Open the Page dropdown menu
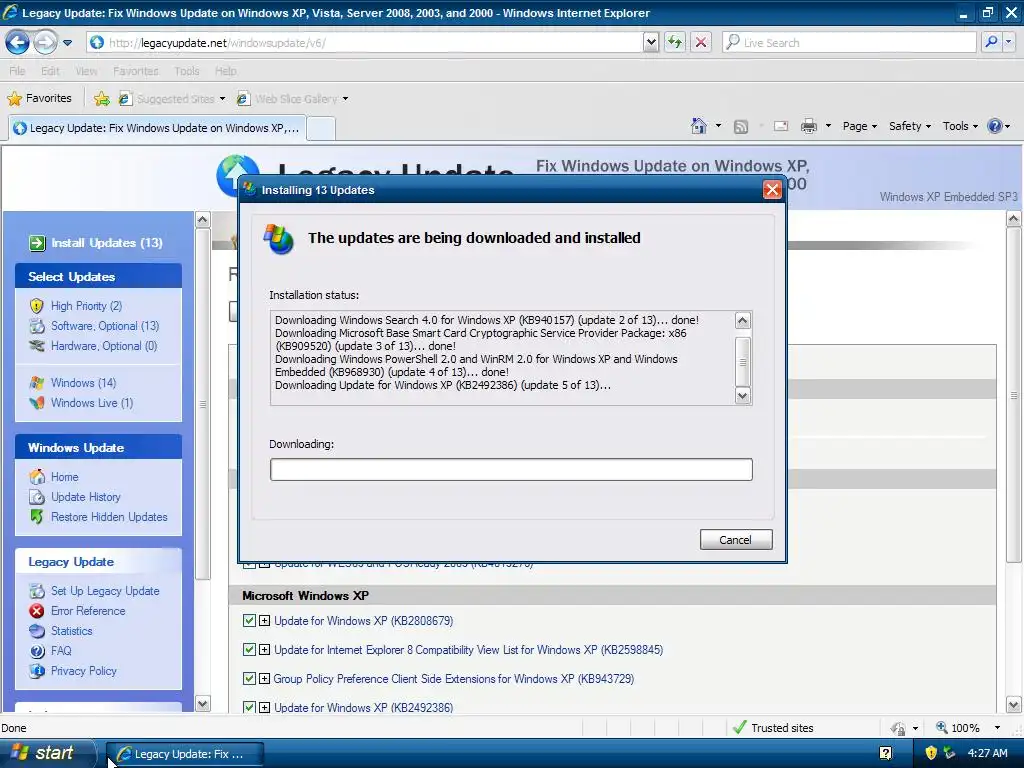This screenshot has height=768, width=1024. [x=859, y=126]
